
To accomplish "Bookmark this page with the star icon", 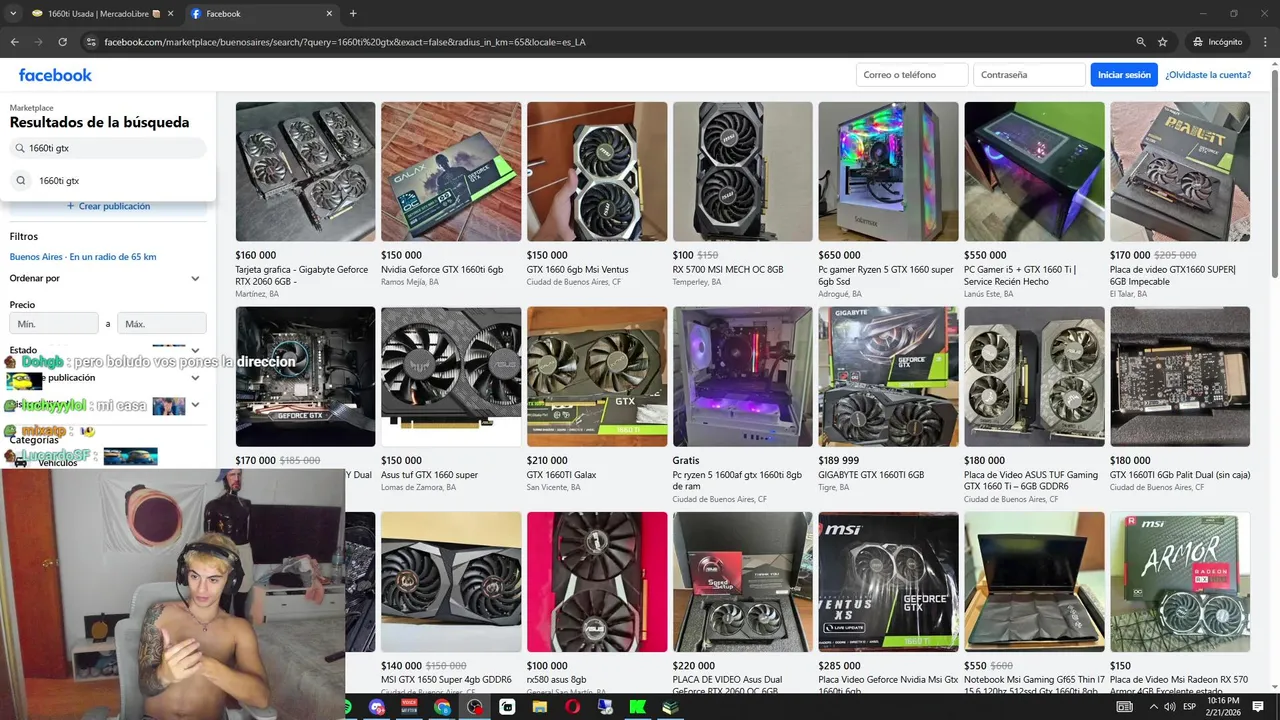I will tap(1163, 42).
